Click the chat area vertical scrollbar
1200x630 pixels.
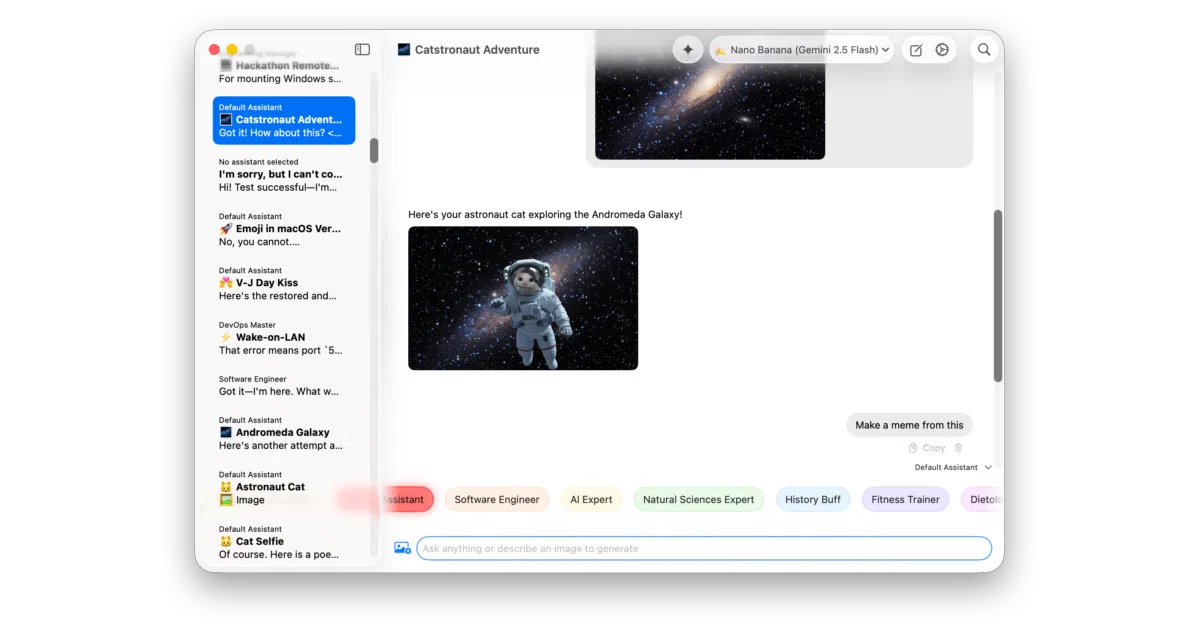pyautogui.click(x=997, y=296)
